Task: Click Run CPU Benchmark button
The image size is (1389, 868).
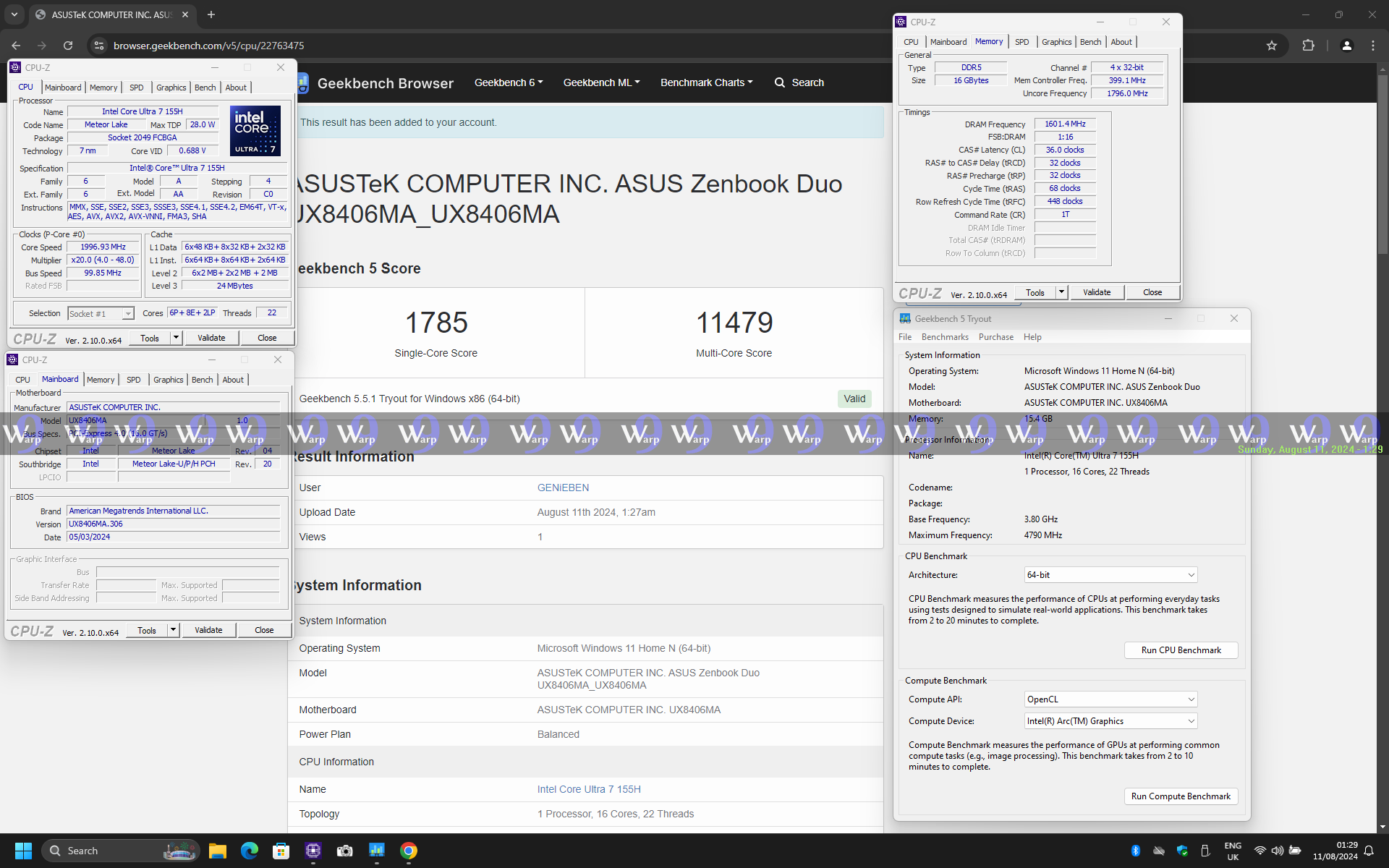Action: click(1181, 650)
